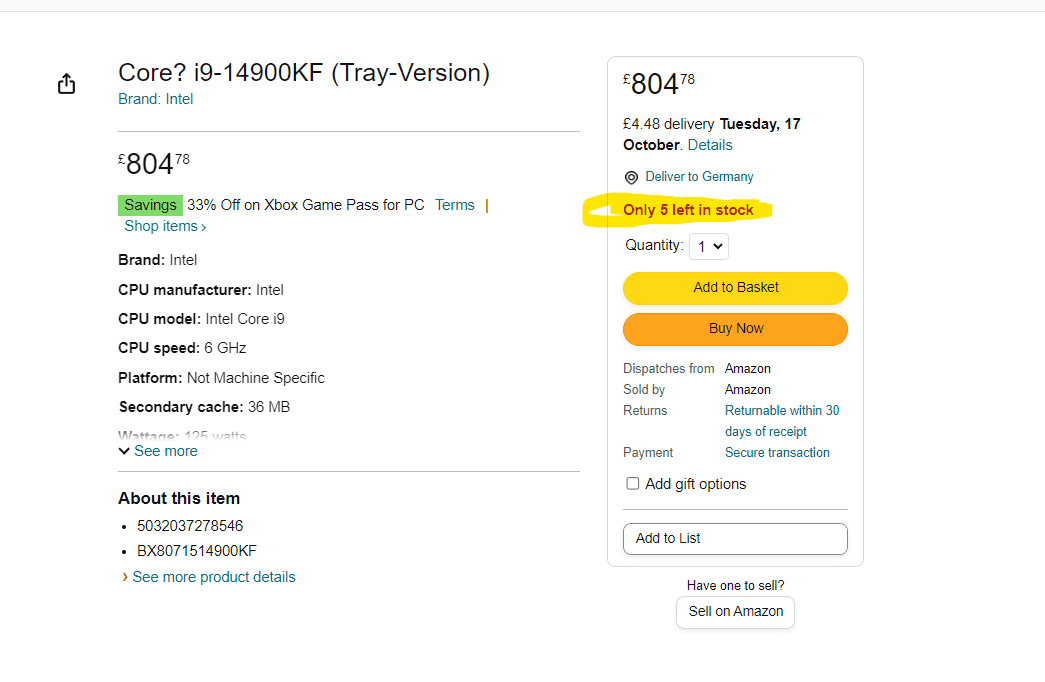
Task: Open the Brand: Intel link
Action: (156, 99)
